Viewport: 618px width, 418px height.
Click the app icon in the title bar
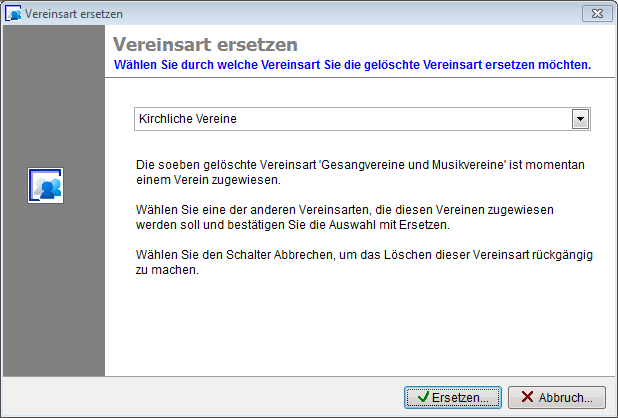point(15,13)
